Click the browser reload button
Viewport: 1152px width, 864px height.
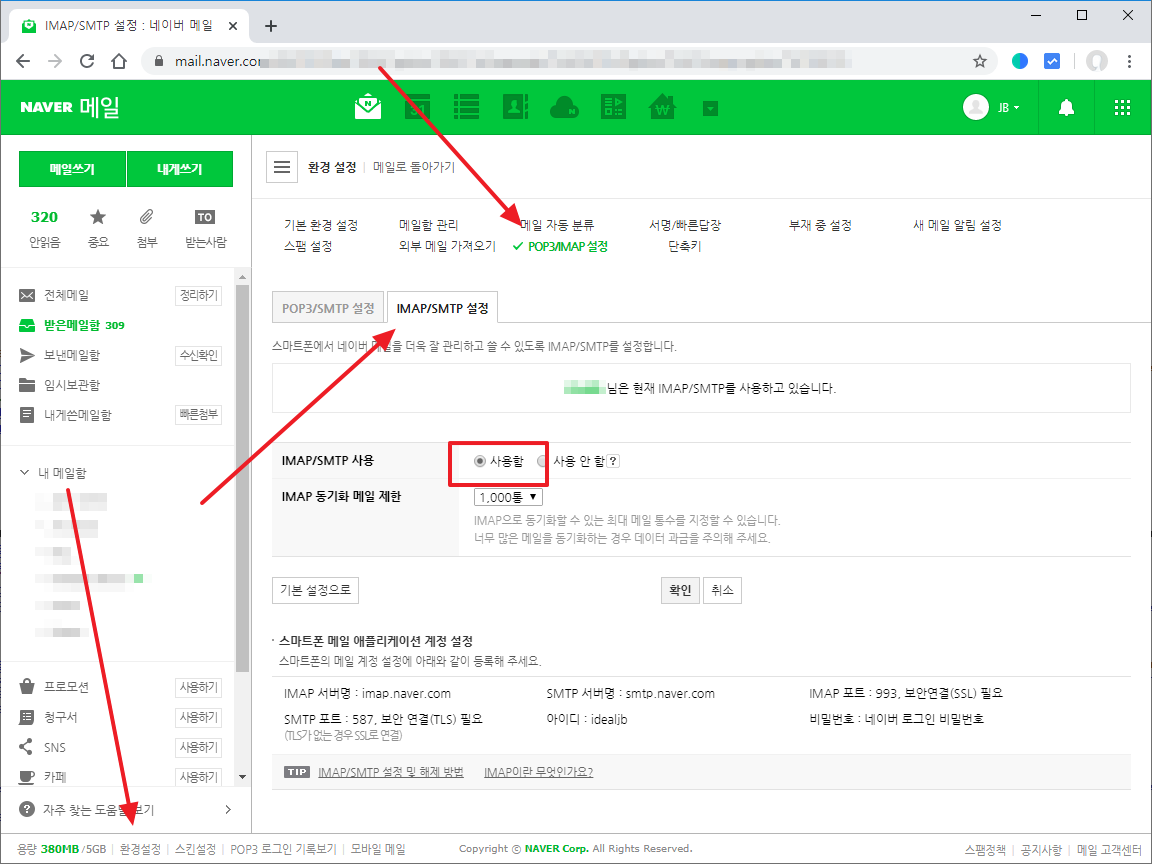point(87,61)
